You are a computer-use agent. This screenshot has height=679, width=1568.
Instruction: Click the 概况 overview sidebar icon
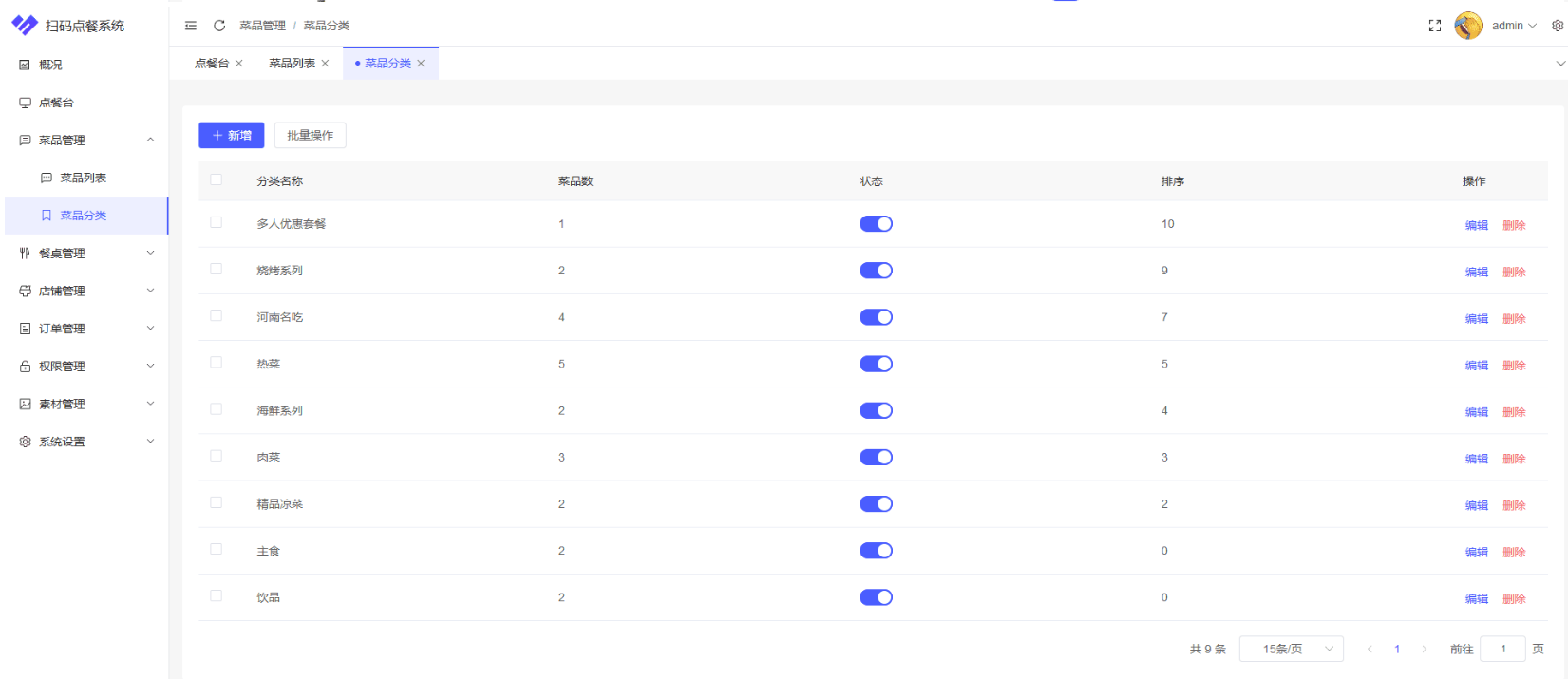click(26, 65)
